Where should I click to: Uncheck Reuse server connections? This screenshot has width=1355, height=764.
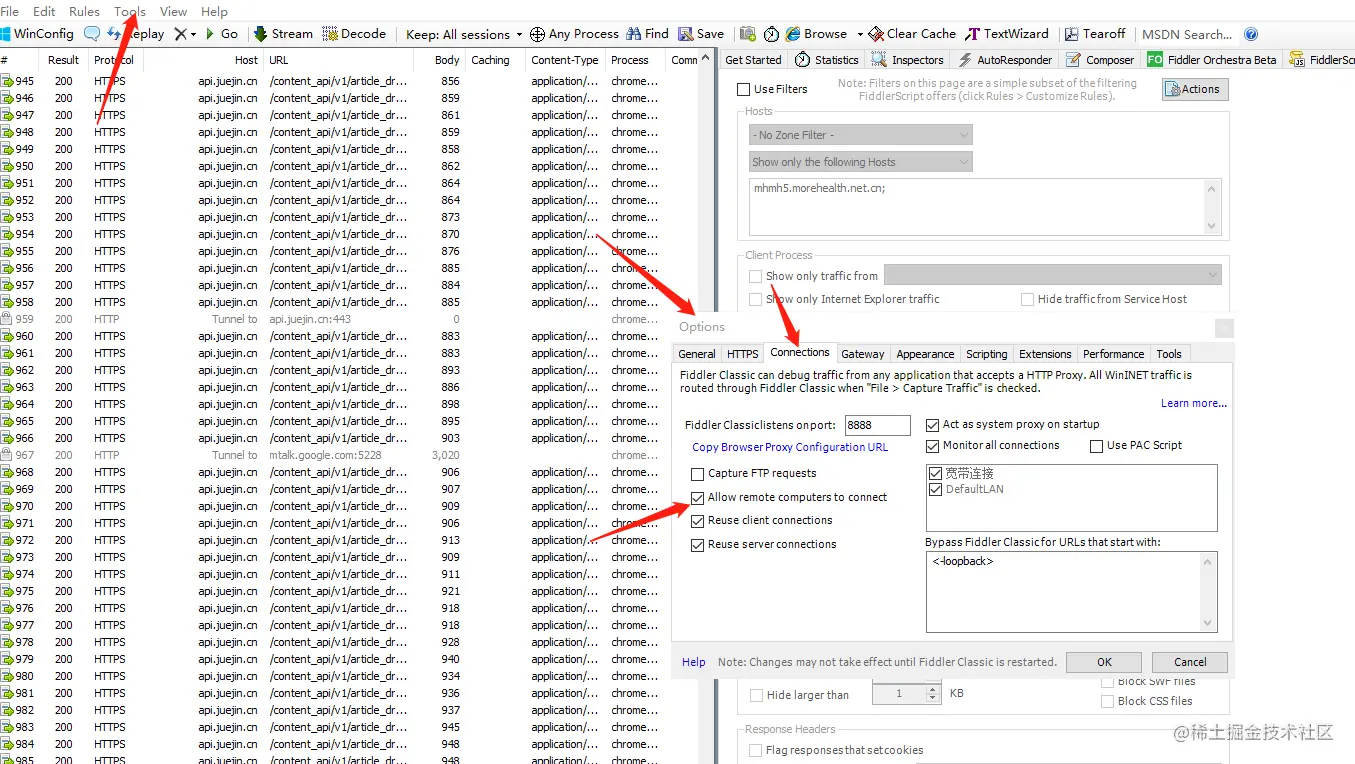pos(698,544)
